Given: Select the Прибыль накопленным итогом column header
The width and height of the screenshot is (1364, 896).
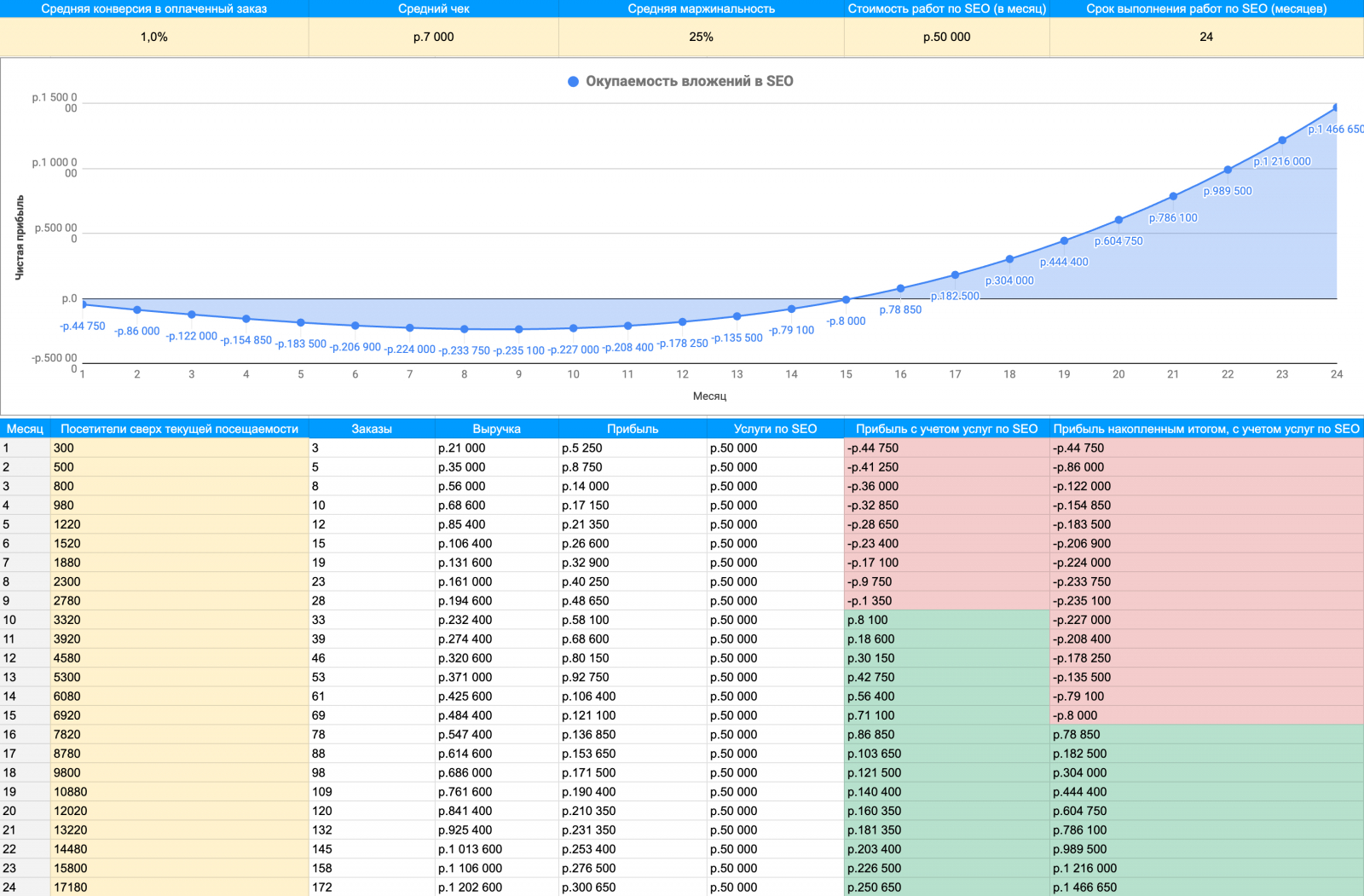Looking at the screenshot, I should click(x=1205, y=429).
